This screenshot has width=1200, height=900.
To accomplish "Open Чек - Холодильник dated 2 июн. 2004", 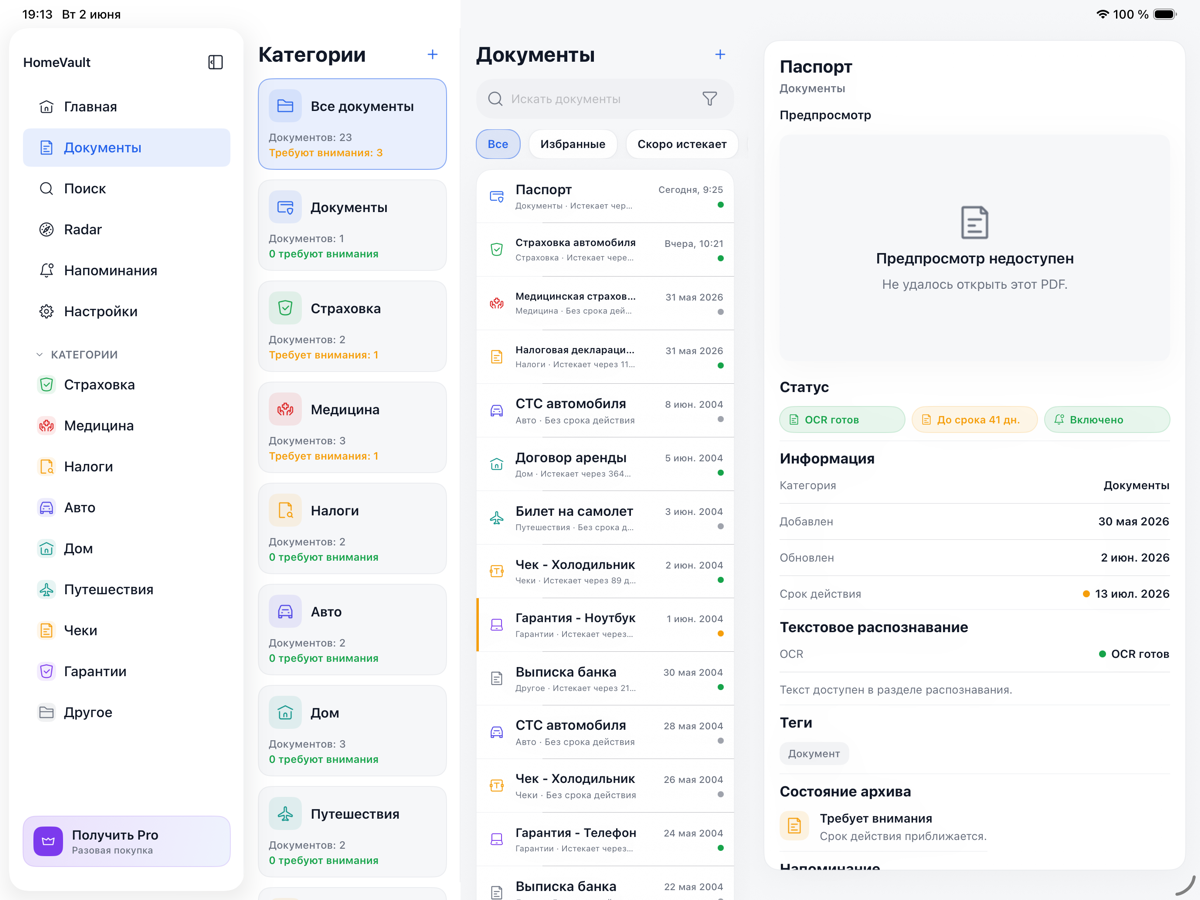I will pyautogui.click(x=605, y=571).
